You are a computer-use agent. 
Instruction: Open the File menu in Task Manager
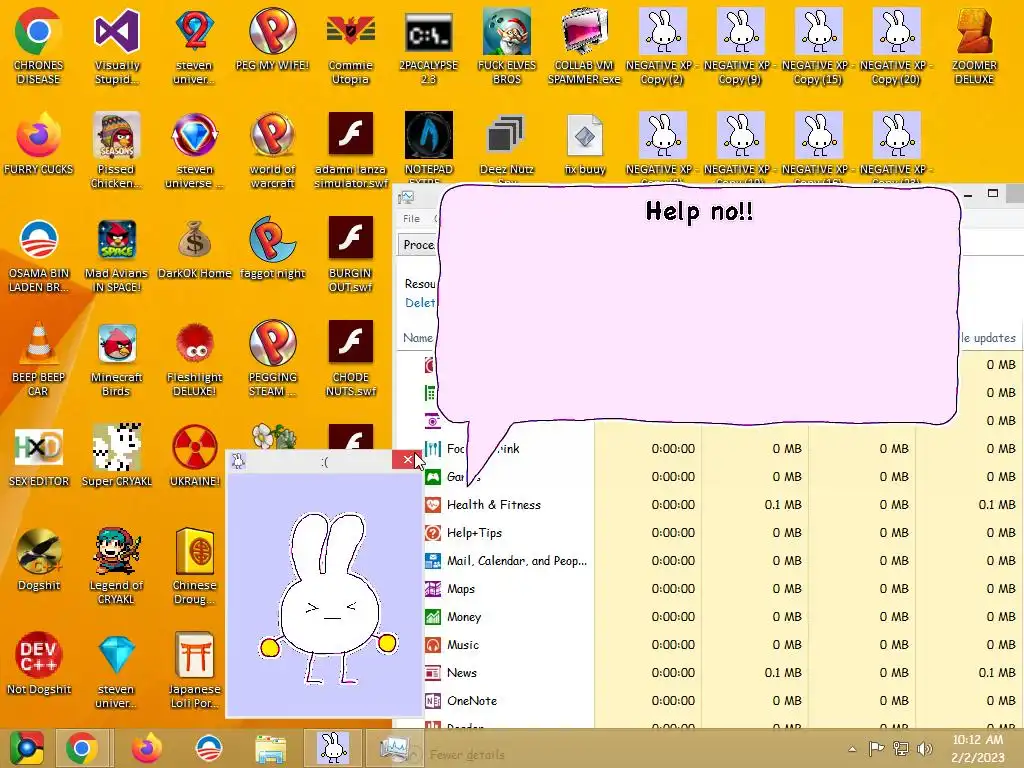click(411, 219)
